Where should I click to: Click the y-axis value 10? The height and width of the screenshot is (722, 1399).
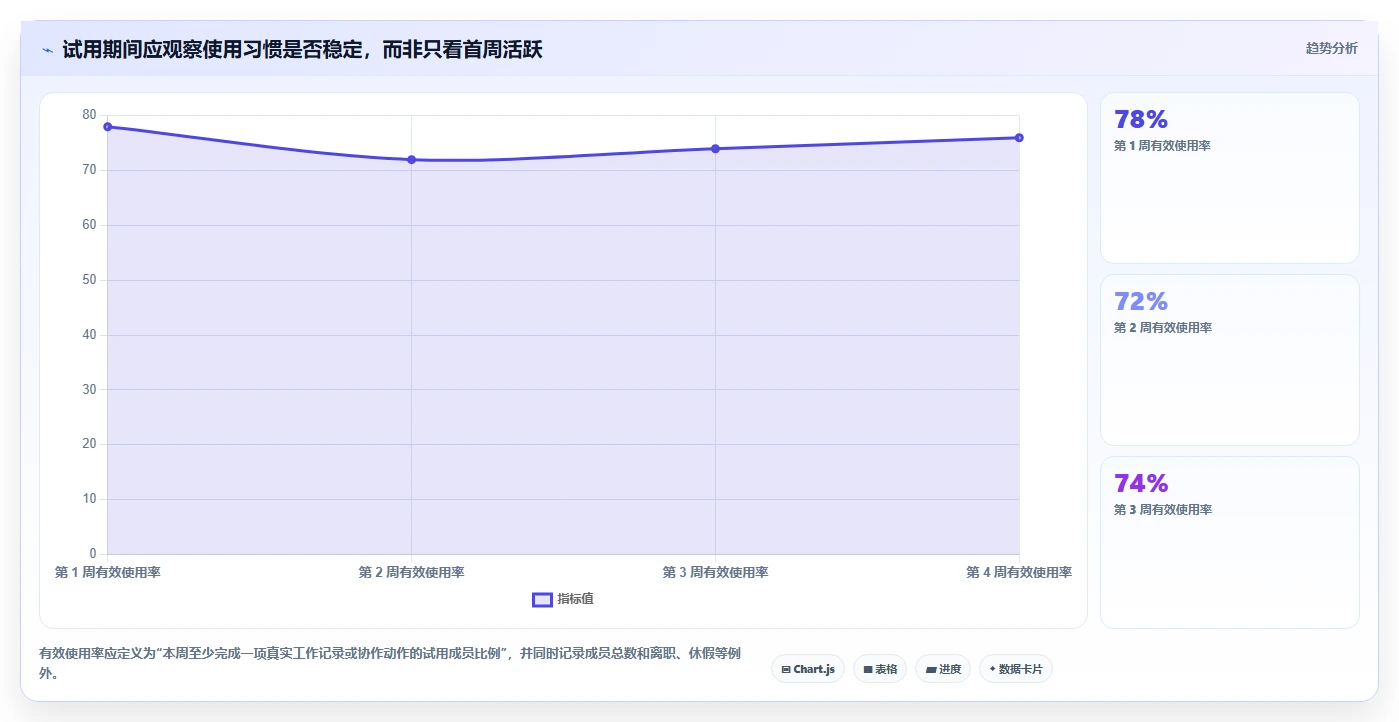[90, 499]
